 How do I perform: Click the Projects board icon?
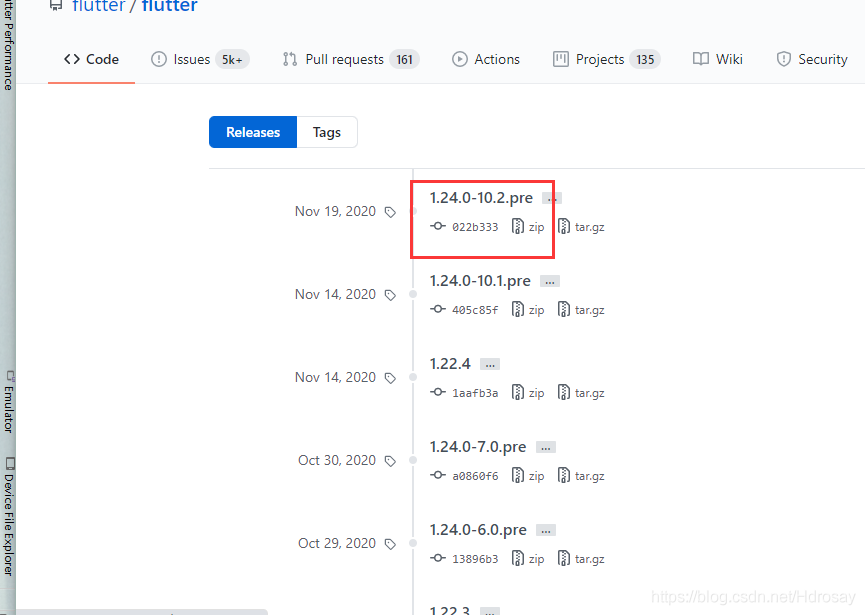[x=560, y=59]
